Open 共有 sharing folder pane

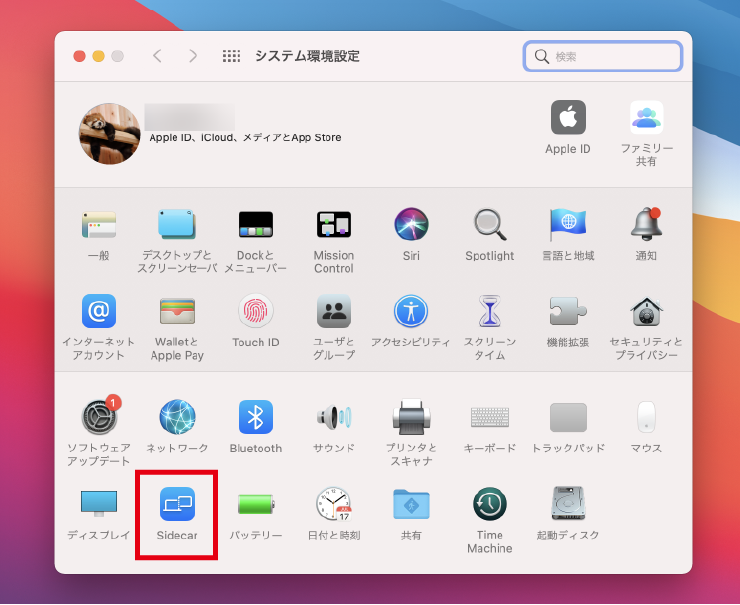pyautogui.click(x=411, y=504)
